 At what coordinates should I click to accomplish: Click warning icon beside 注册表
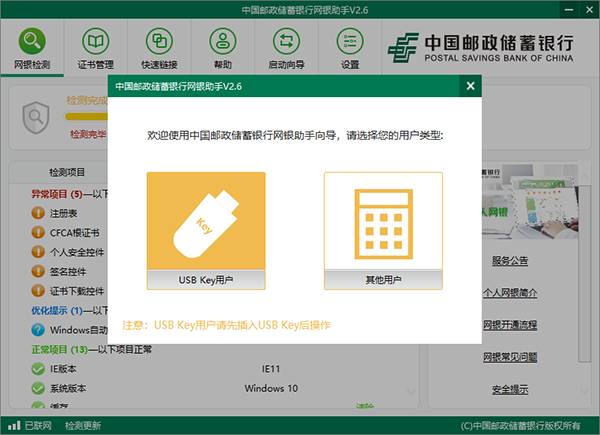38,213
